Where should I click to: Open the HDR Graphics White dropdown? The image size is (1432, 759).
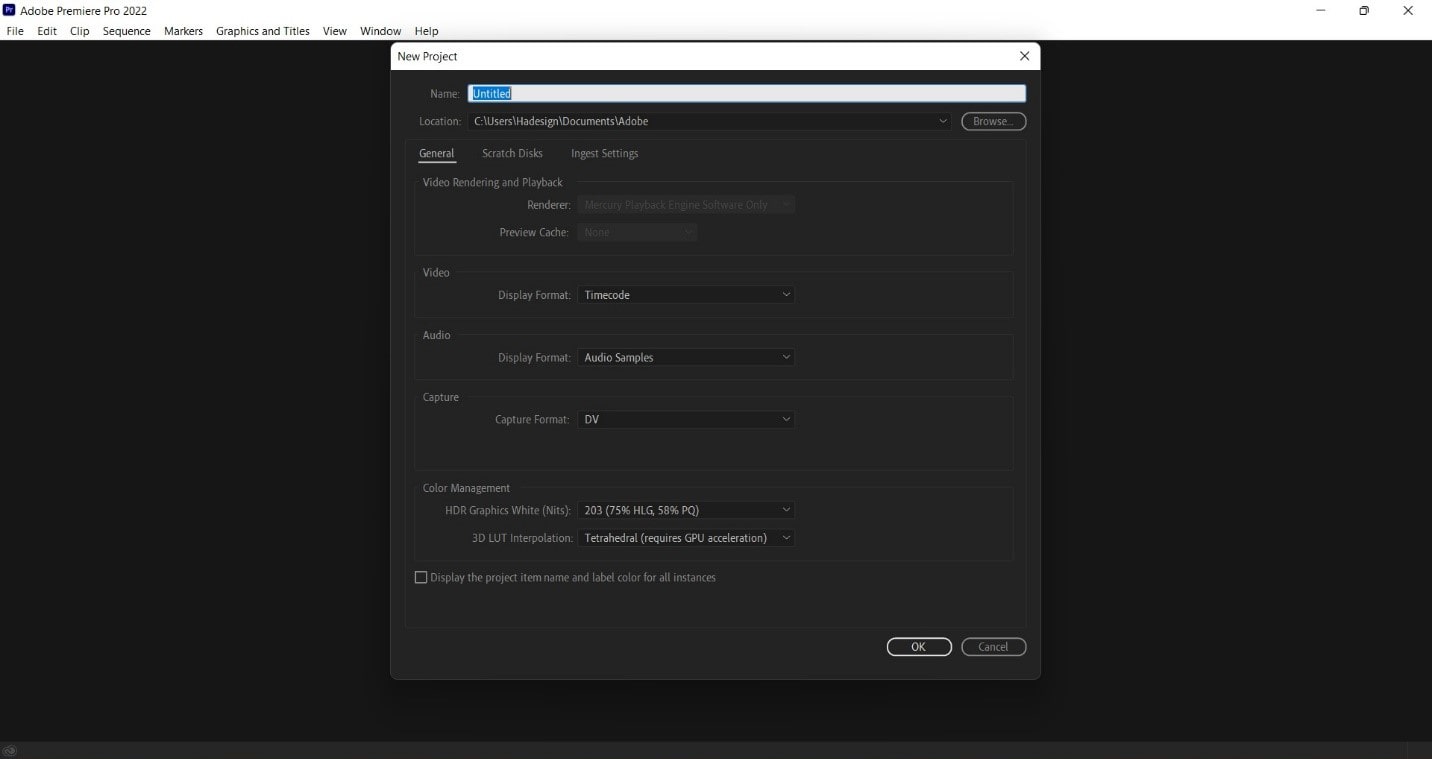(686, 510)
